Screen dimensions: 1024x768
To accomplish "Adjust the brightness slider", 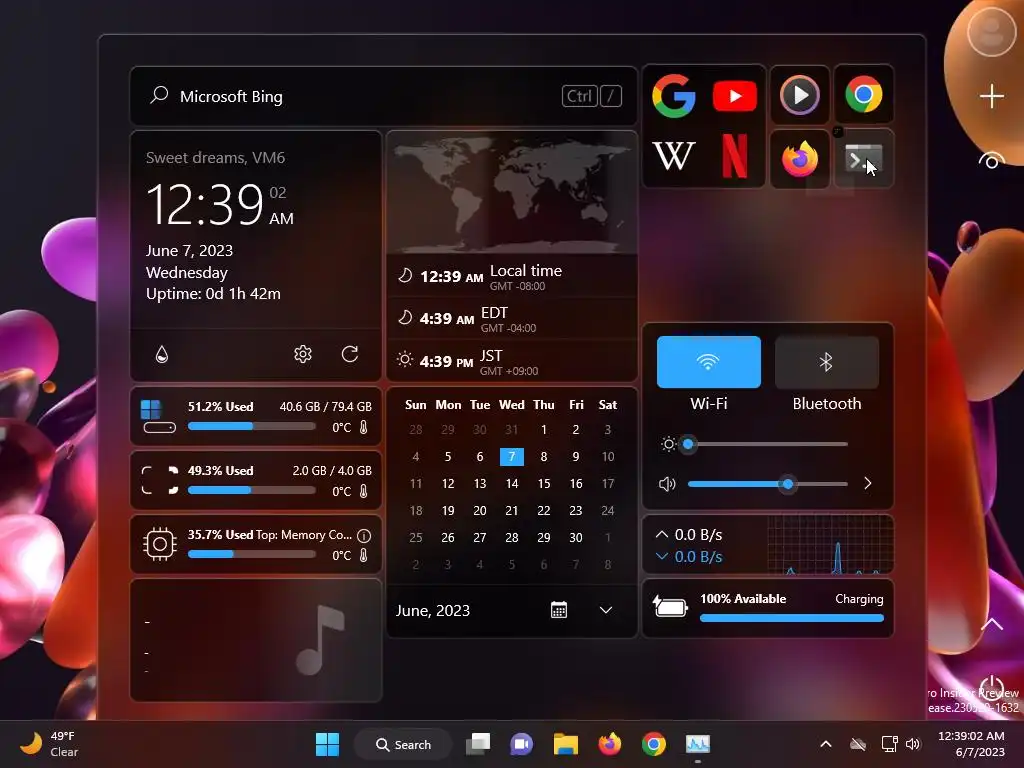I will click(767, 444).
